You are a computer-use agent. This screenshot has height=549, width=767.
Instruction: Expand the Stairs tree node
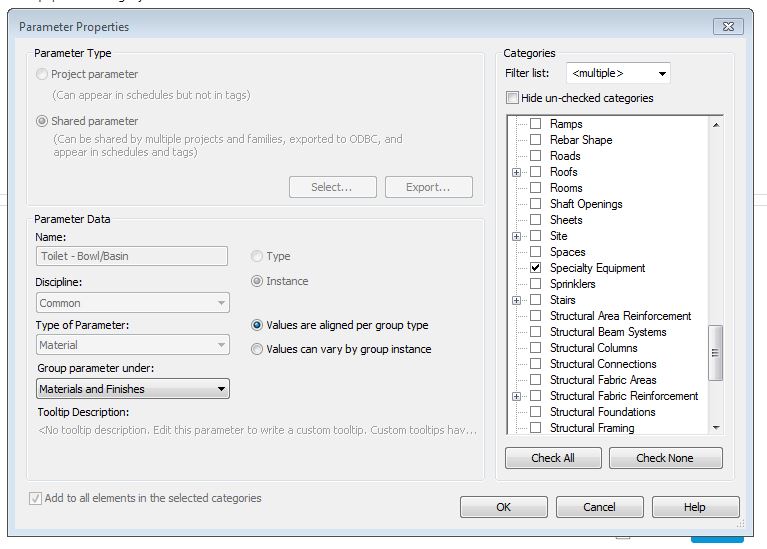pos(516,300)
